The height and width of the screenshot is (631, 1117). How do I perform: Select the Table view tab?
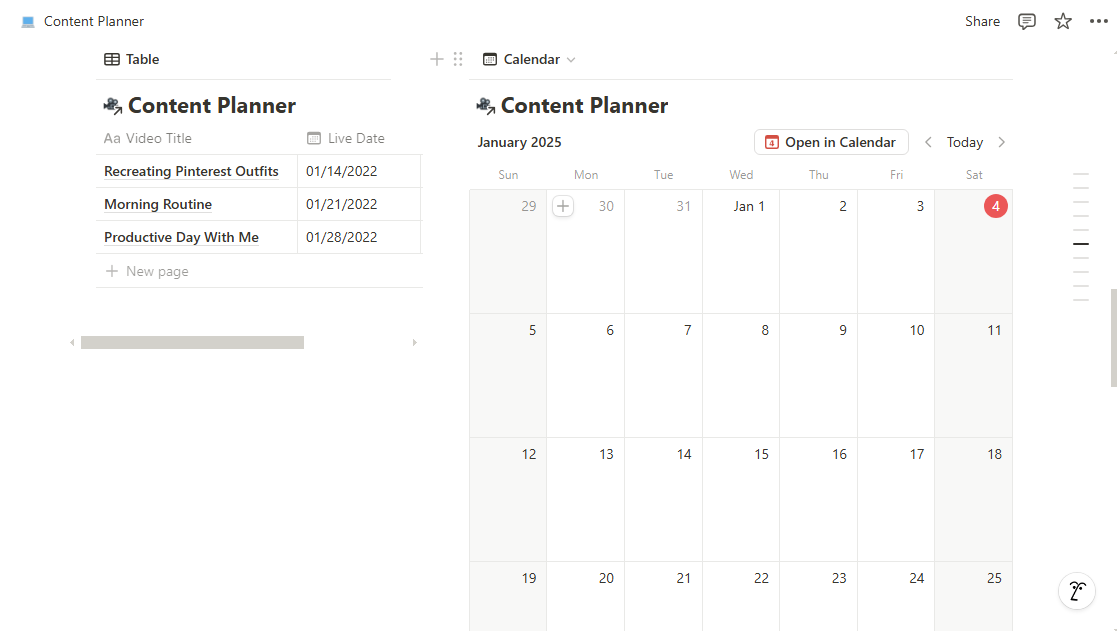132,59
